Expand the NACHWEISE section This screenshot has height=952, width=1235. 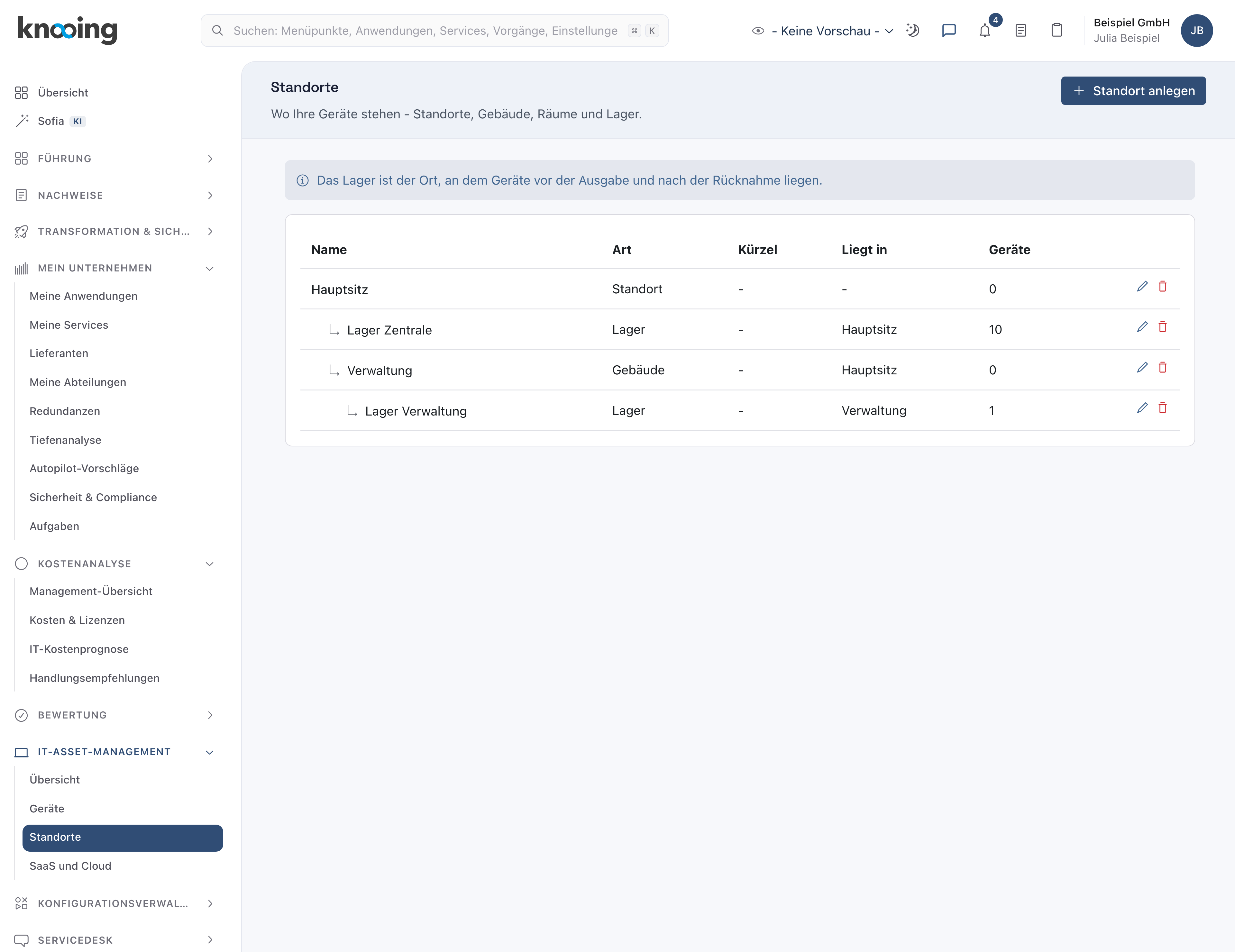tap(114, 196)
